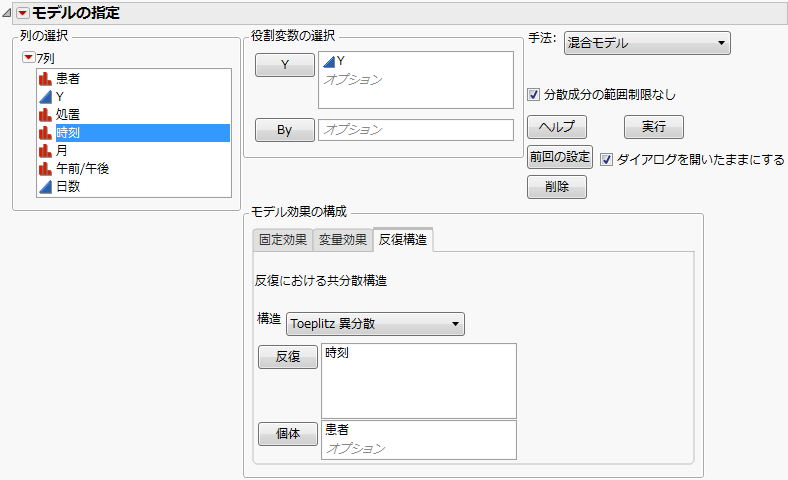
Task: Click the red bar icon for 午前/午後
Action: (x=45, y=168)
